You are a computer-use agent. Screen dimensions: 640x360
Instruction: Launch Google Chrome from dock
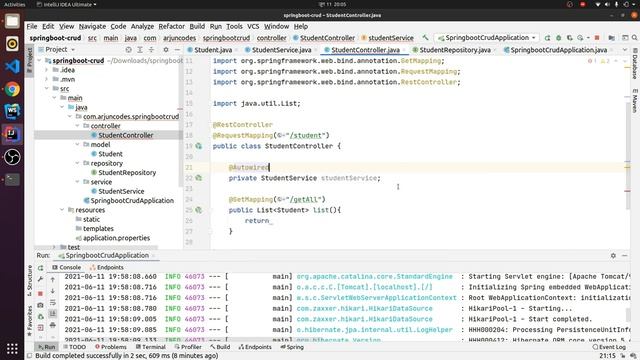[12, 89]
